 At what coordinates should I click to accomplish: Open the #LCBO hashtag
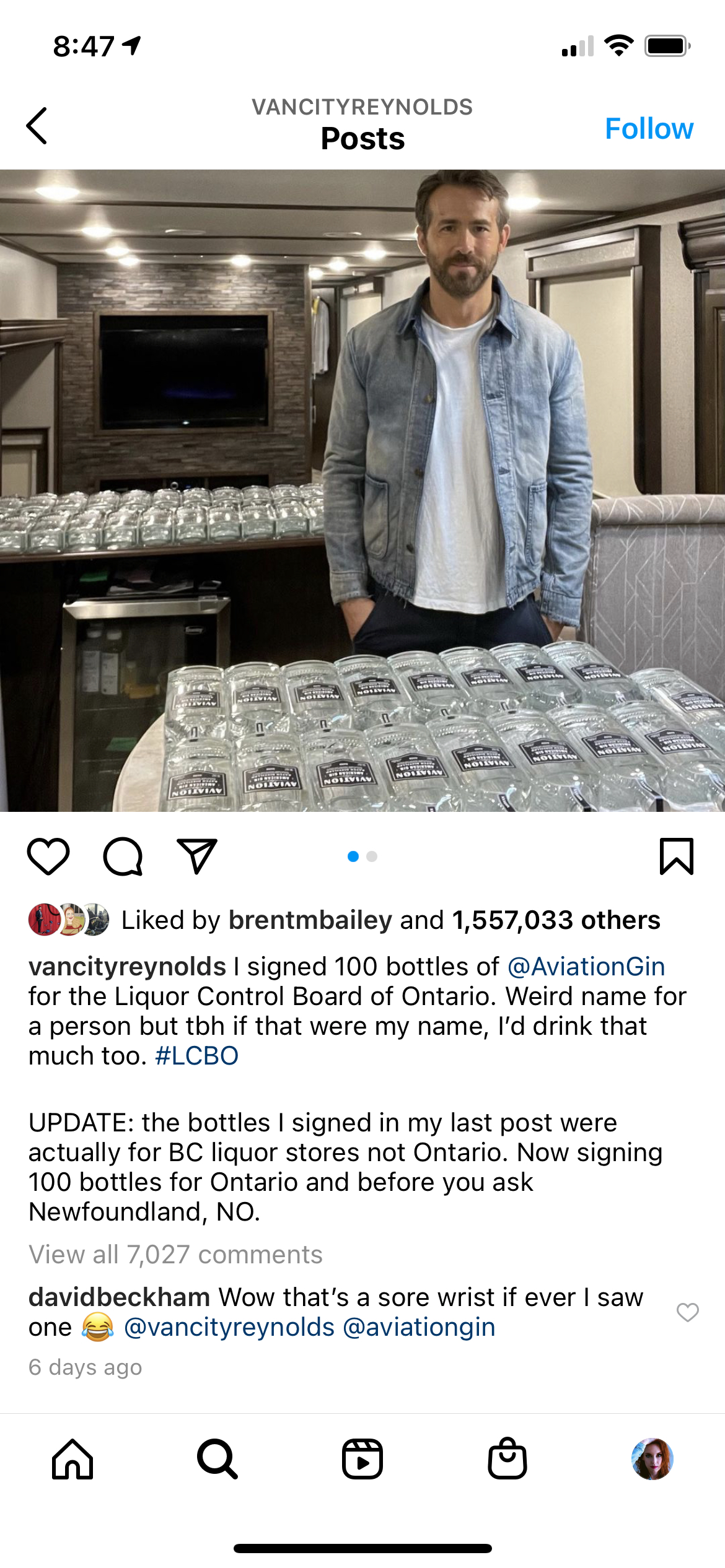[196, 1056]
